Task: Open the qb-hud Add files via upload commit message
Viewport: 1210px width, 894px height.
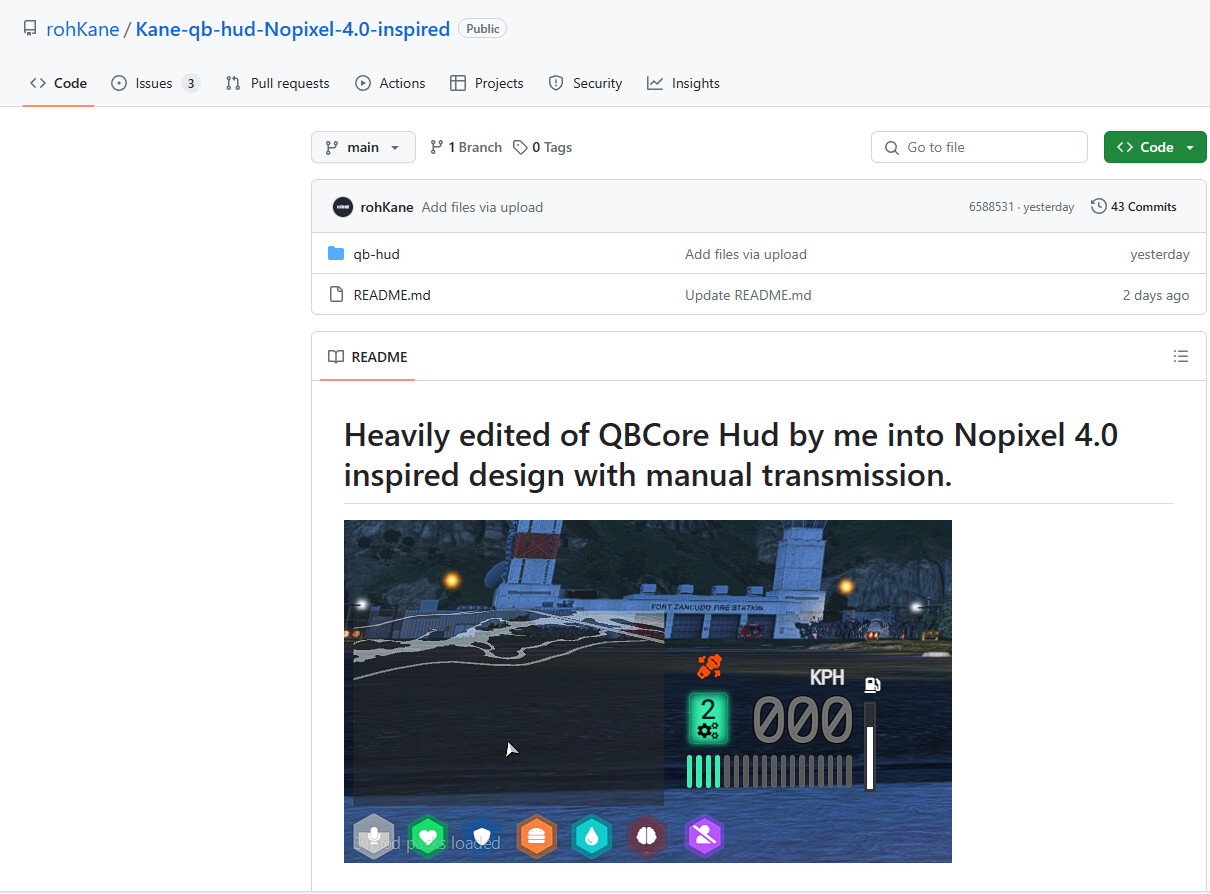Action: 746,254
